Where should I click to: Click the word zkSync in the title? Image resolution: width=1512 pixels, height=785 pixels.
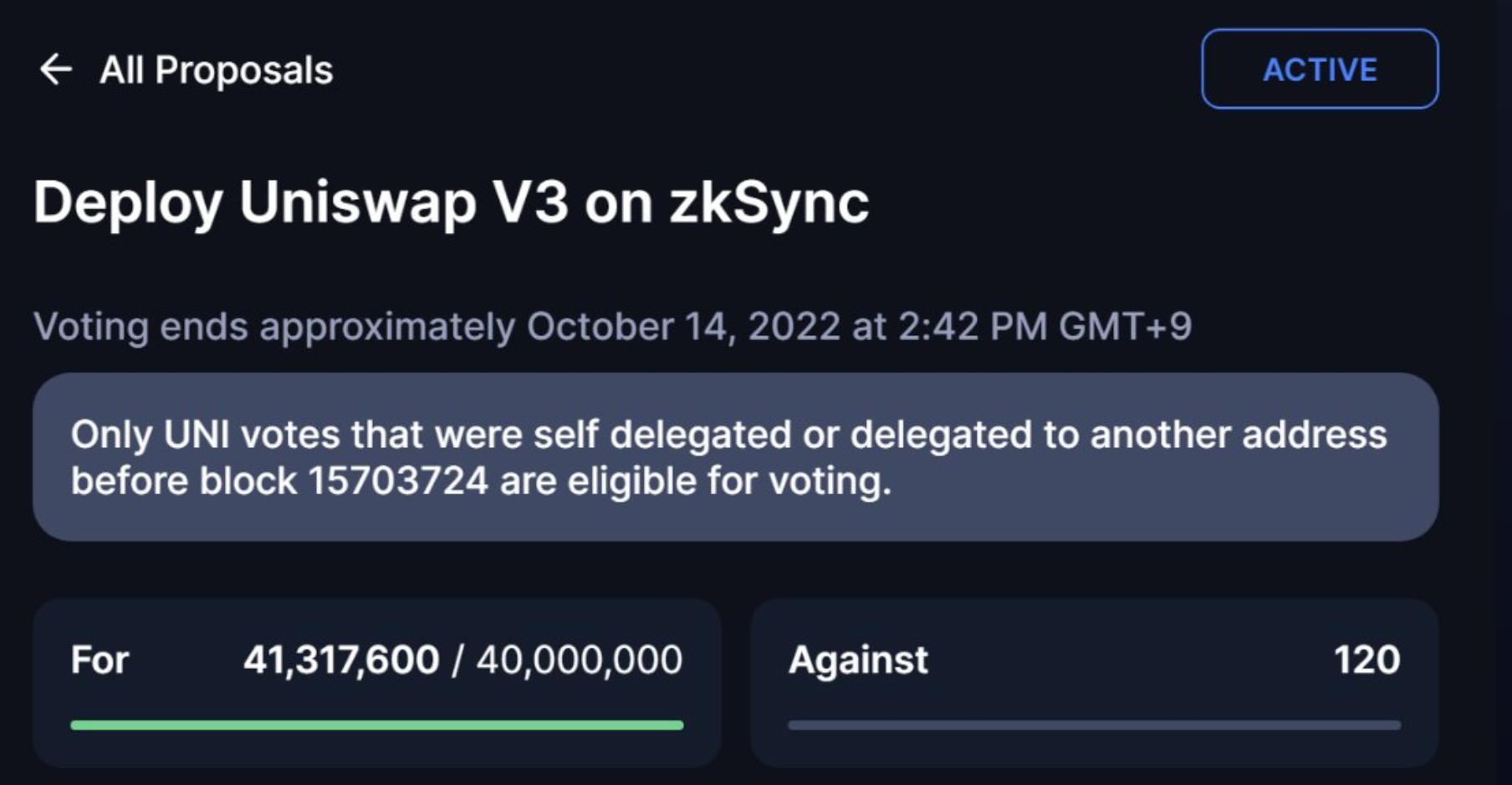pyautogui.click(x=769, y=203)
